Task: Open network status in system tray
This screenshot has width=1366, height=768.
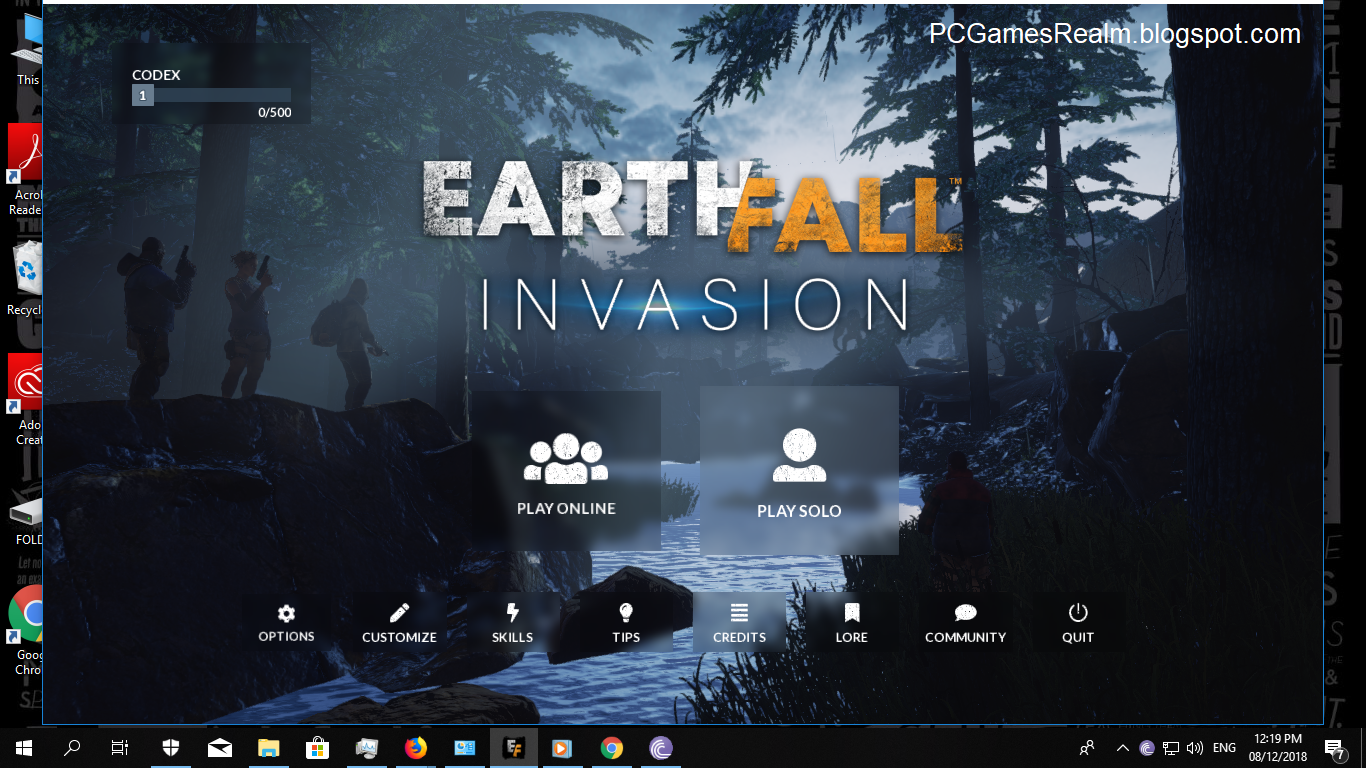Action: click(1171, 748)
